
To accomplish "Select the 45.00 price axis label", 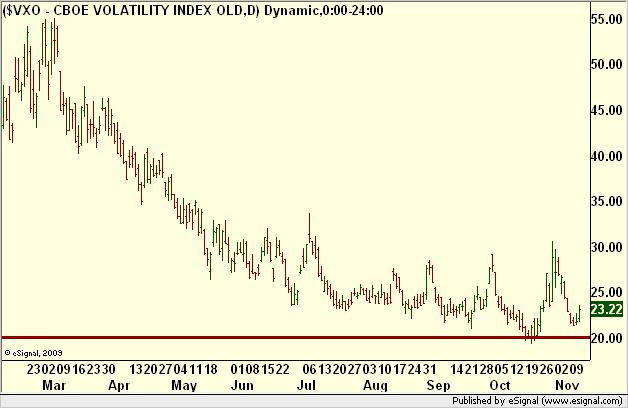I will pyautogui.click(x=607, y=110).
